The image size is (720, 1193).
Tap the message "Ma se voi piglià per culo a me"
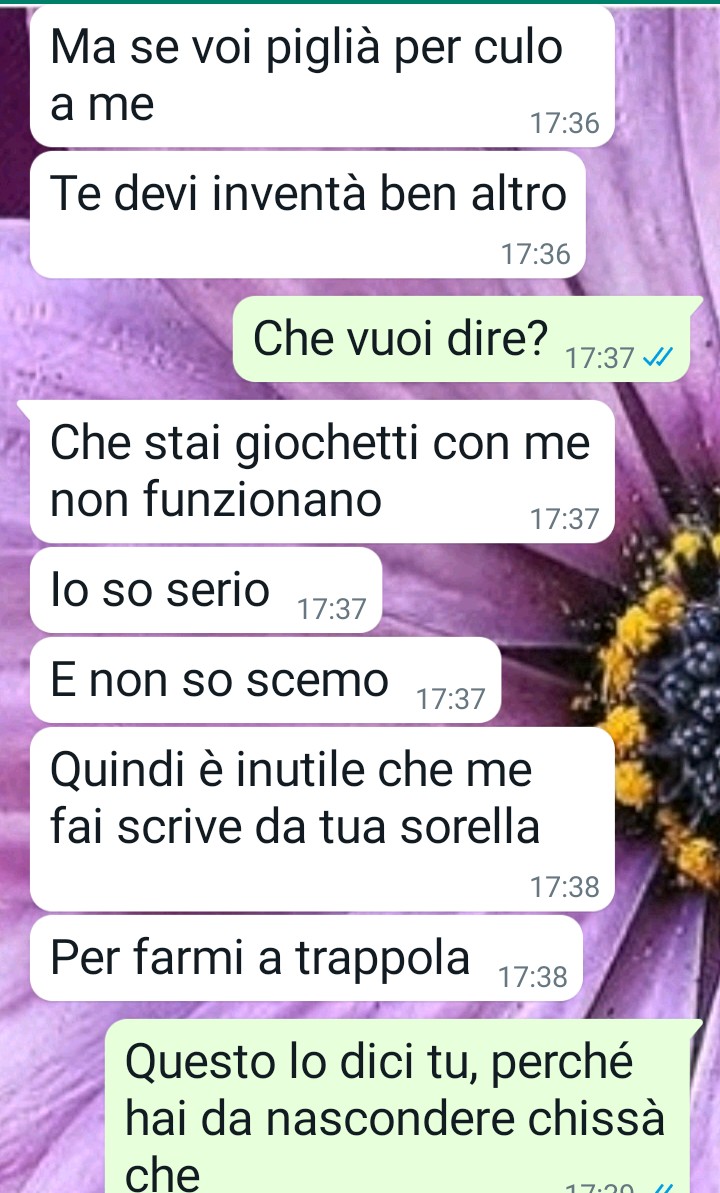pos(322,76)
